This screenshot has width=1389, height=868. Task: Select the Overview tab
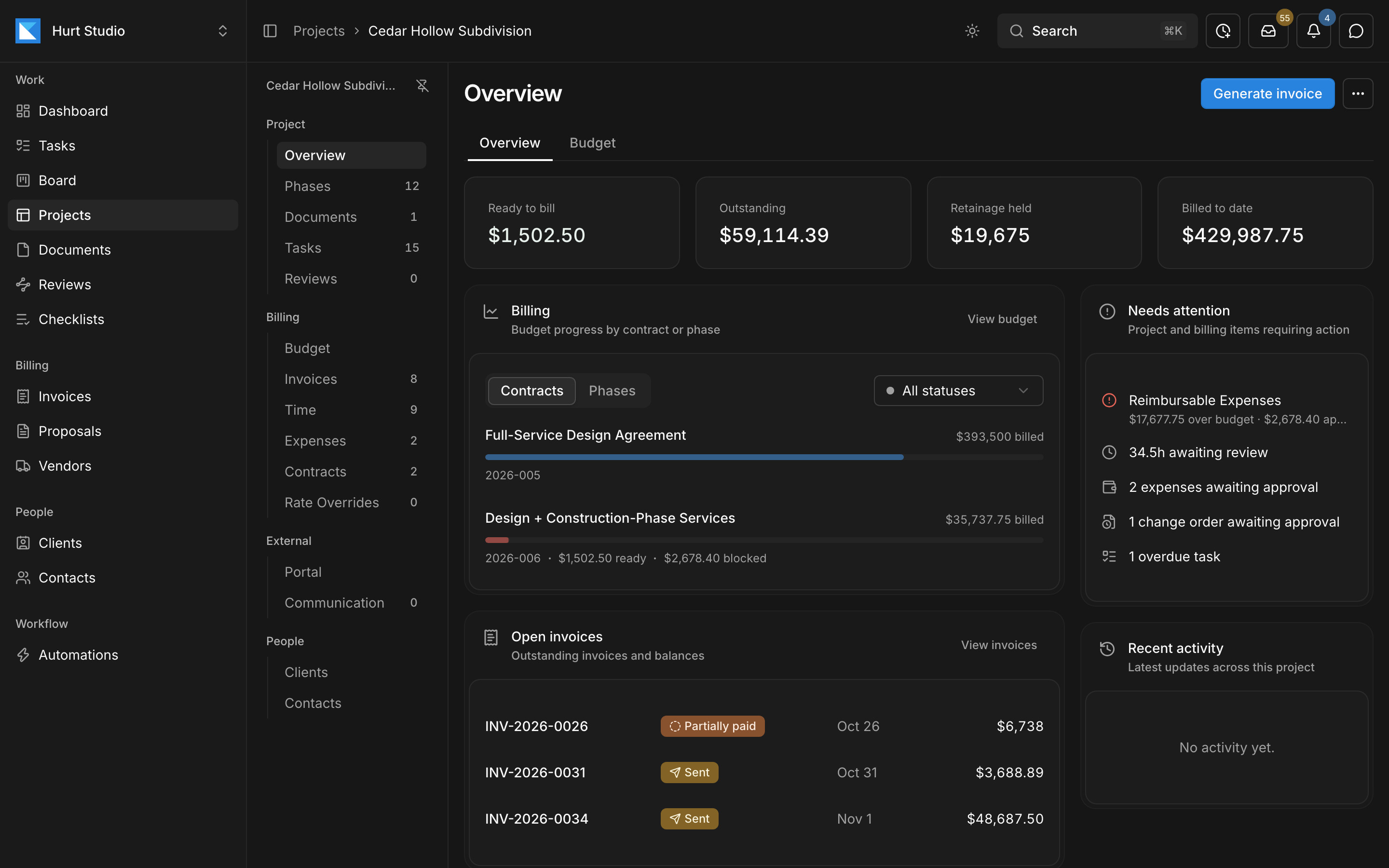510,143
